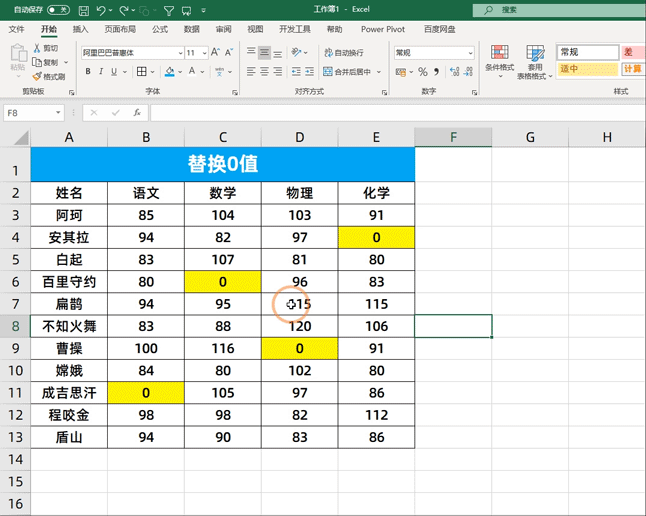Click the font color A button

[192, 71]
